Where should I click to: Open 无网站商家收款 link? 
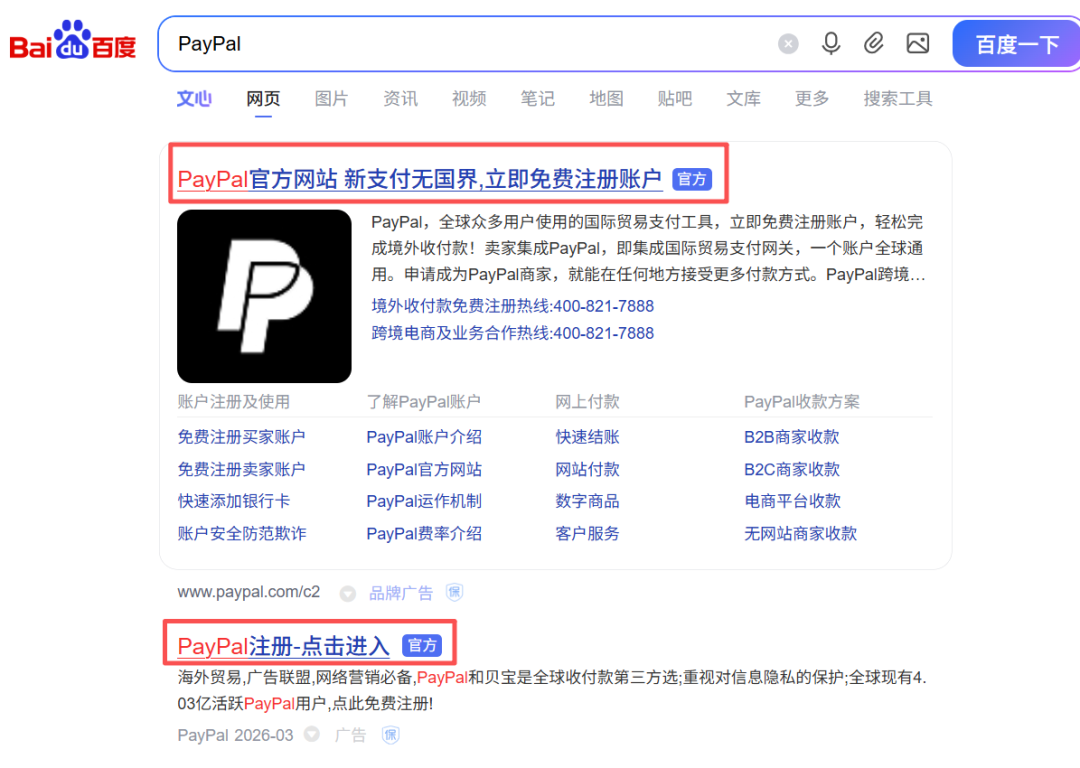(800, 533)
